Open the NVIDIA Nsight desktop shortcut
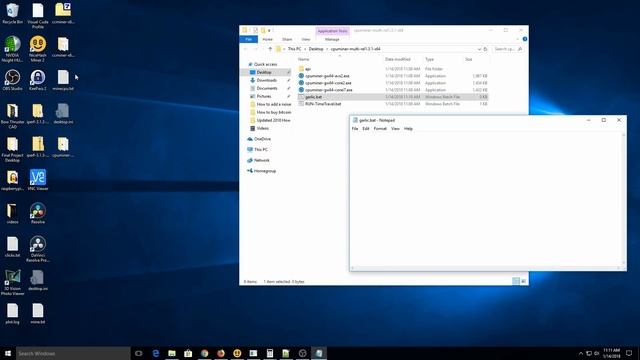 point(12,49)
